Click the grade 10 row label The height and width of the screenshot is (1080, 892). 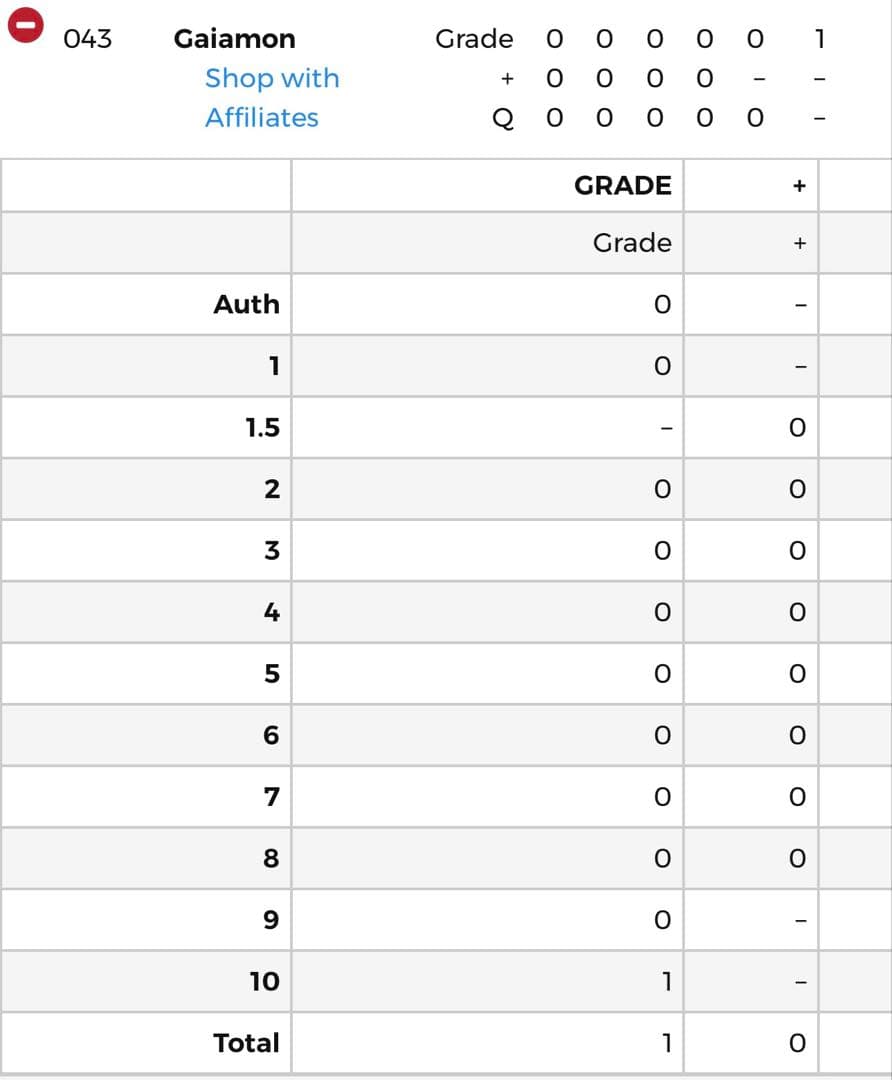(x=264, y=981)
